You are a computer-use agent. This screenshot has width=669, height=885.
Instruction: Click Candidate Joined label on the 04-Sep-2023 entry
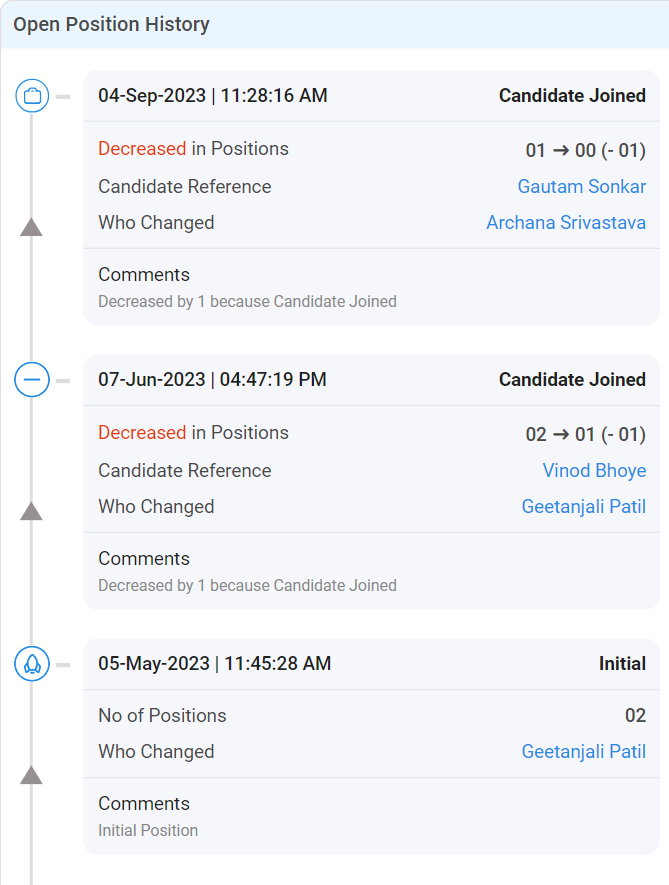(x=572, y=96)
